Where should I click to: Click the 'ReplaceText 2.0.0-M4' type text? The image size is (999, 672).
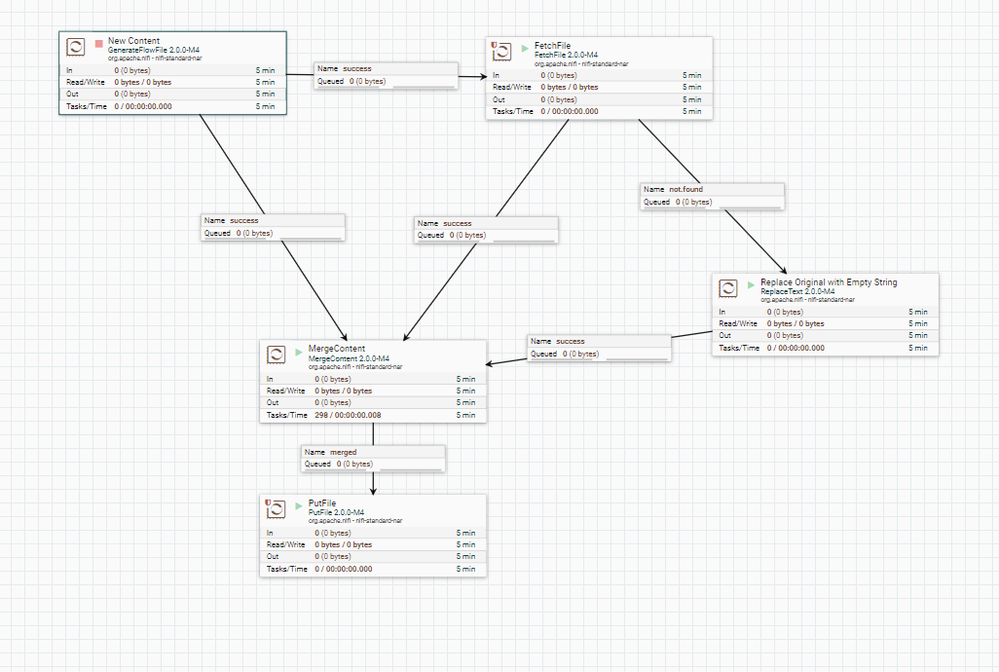[x=798, y=292]
